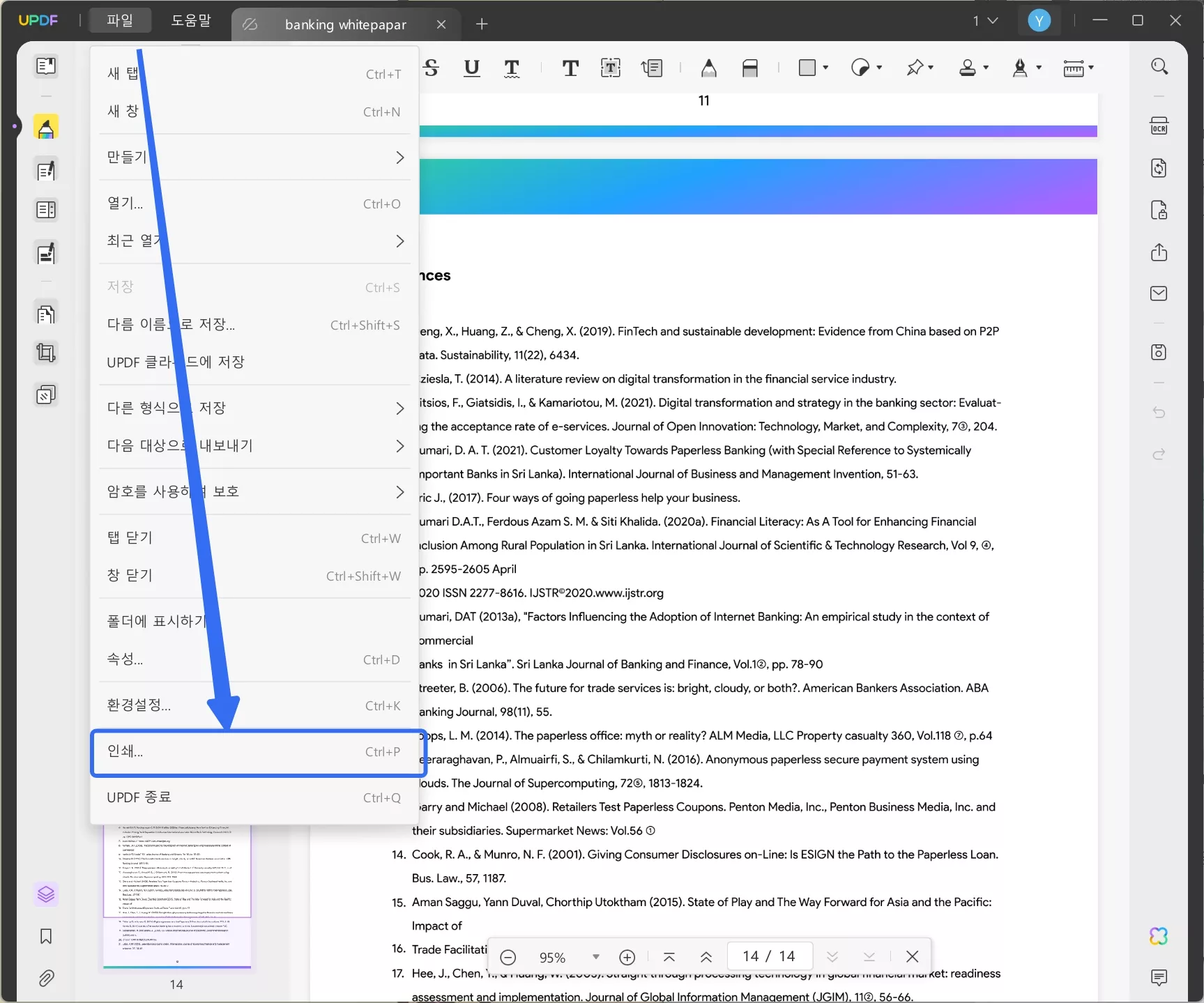Select the Text callout tool
The width and height of the screenshot is (1204, 1003).
[x=652, y=68]
